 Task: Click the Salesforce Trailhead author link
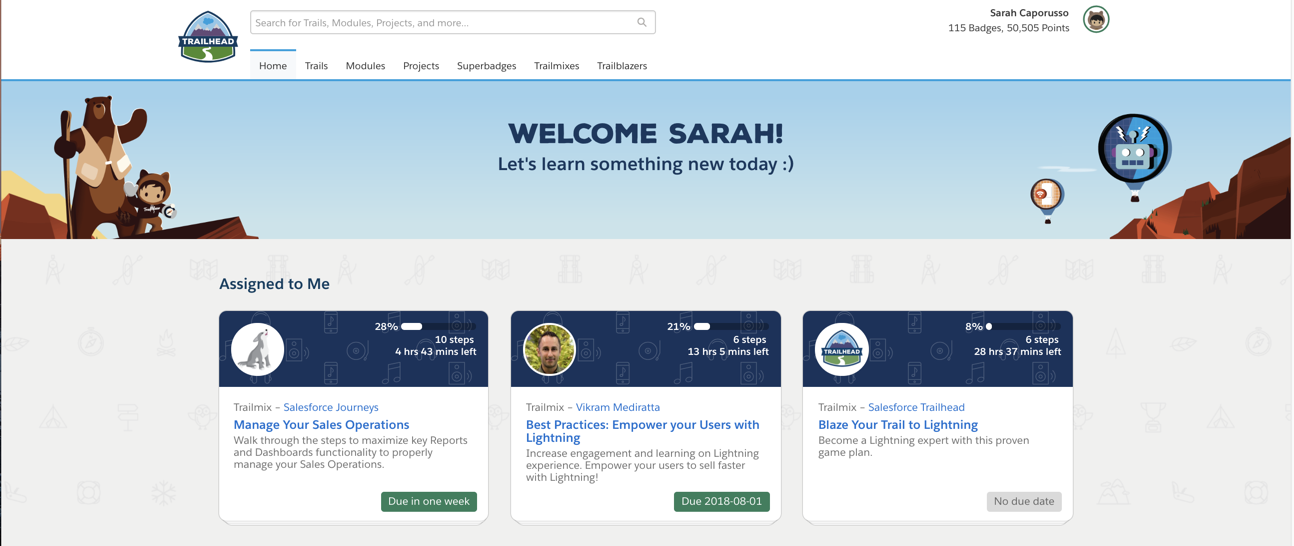916,407
